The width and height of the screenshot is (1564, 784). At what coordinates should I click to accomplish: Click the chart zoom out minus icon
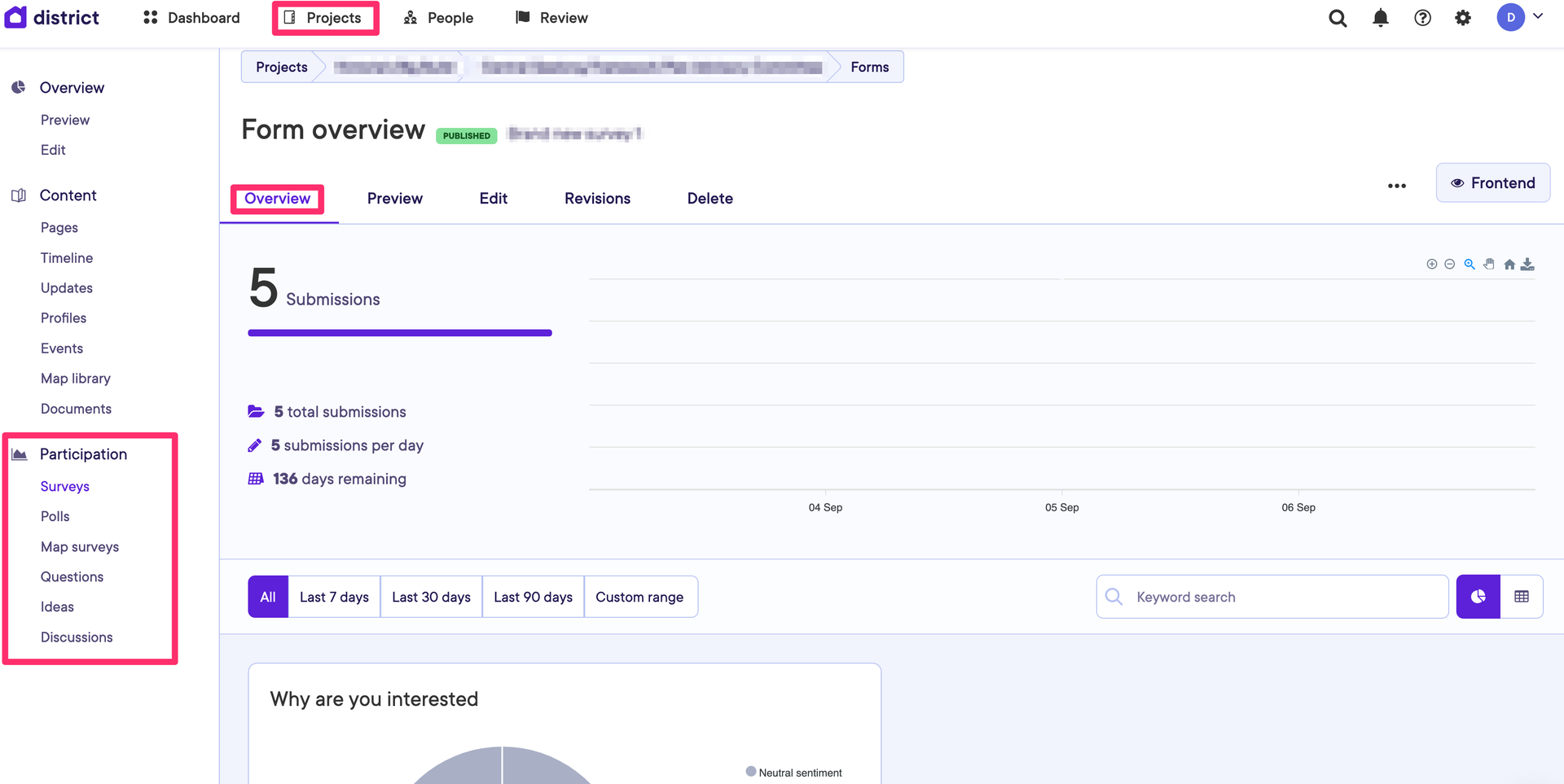(x=1449, y=265)
